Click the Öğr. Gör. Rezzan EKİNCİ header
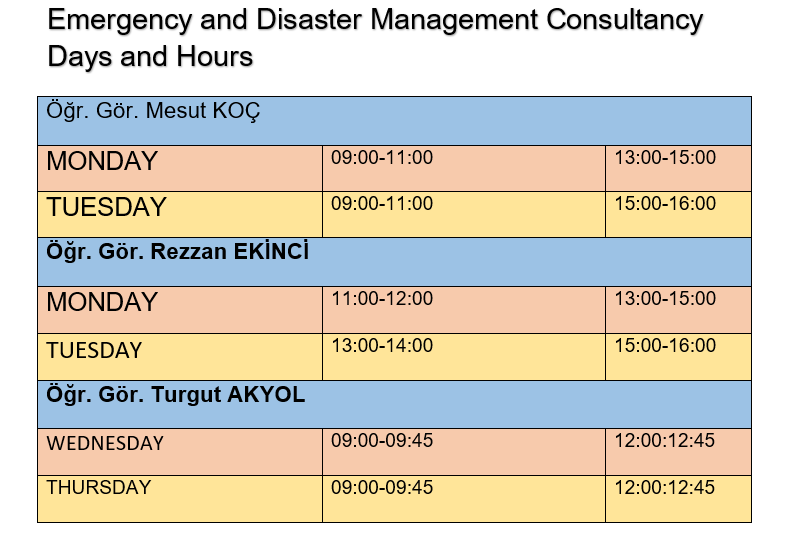 click(177, 252)
